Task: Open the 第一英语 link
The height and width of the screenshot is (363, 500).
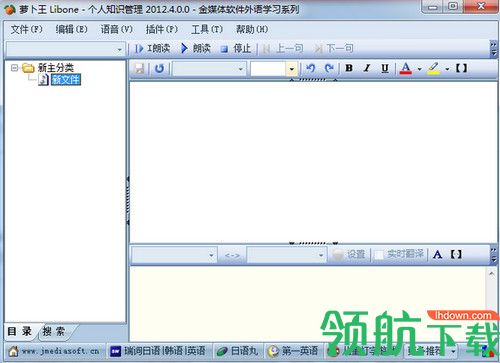Action: pyautogui.click(x=293, y=351)
